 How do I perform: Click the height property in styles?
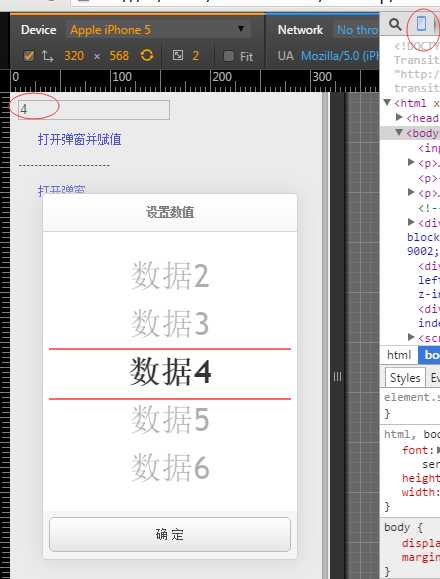coord(421,478)
